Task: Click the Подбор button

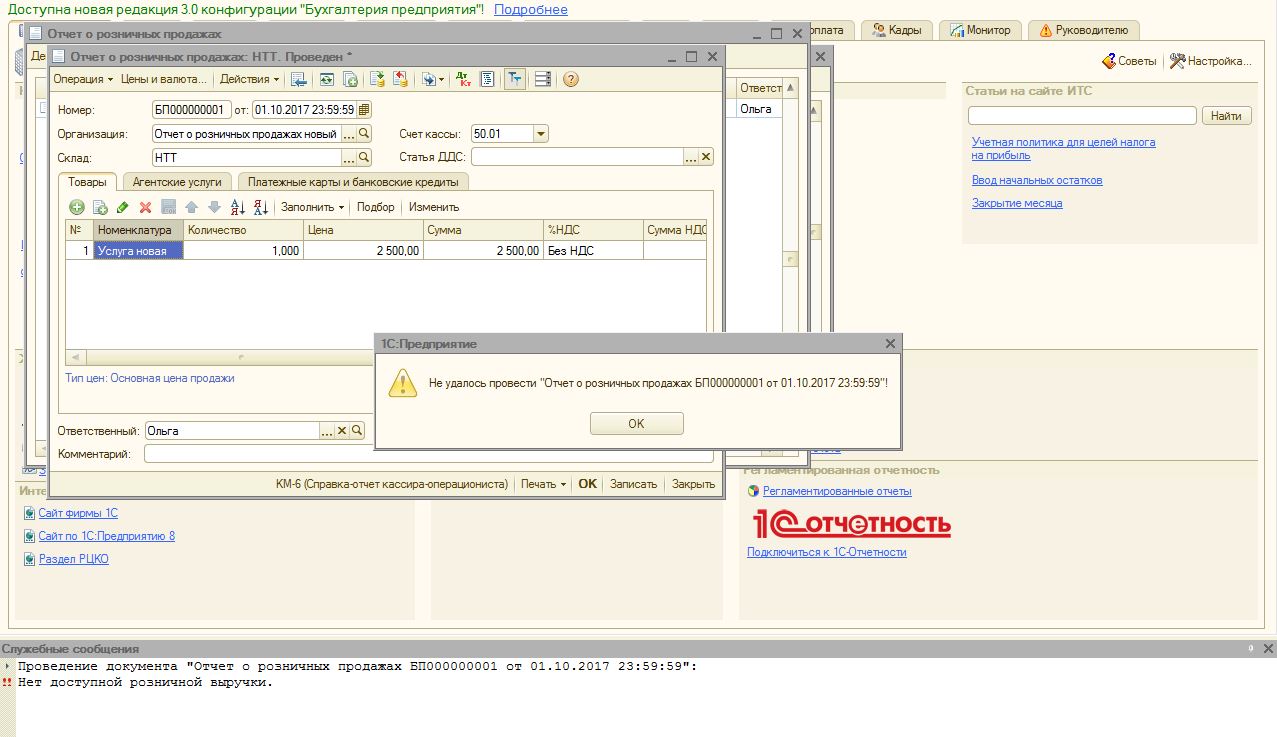Action: (x=376, y=207)
